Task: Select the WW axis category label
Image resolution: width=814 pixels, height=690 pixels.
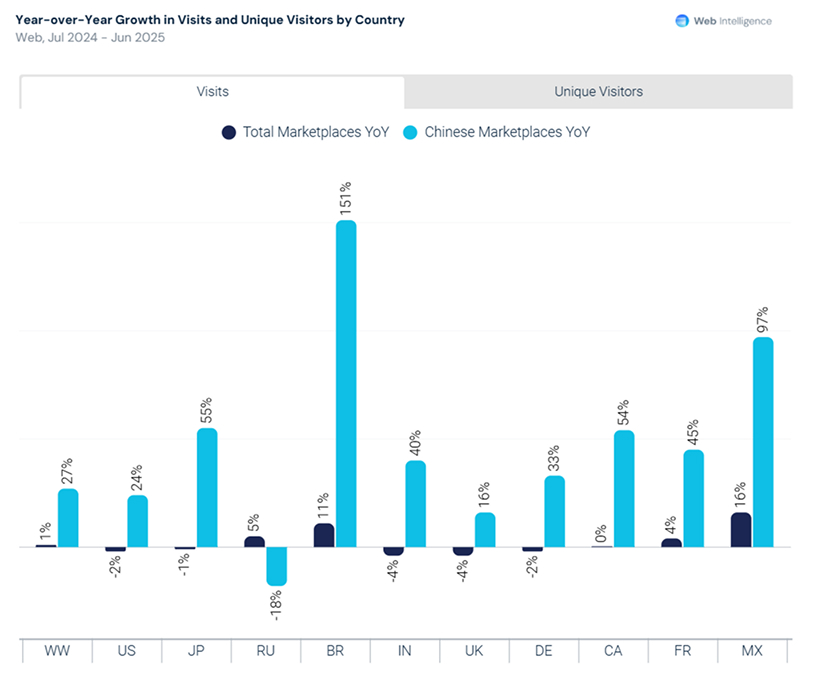Action: [57, 651]
